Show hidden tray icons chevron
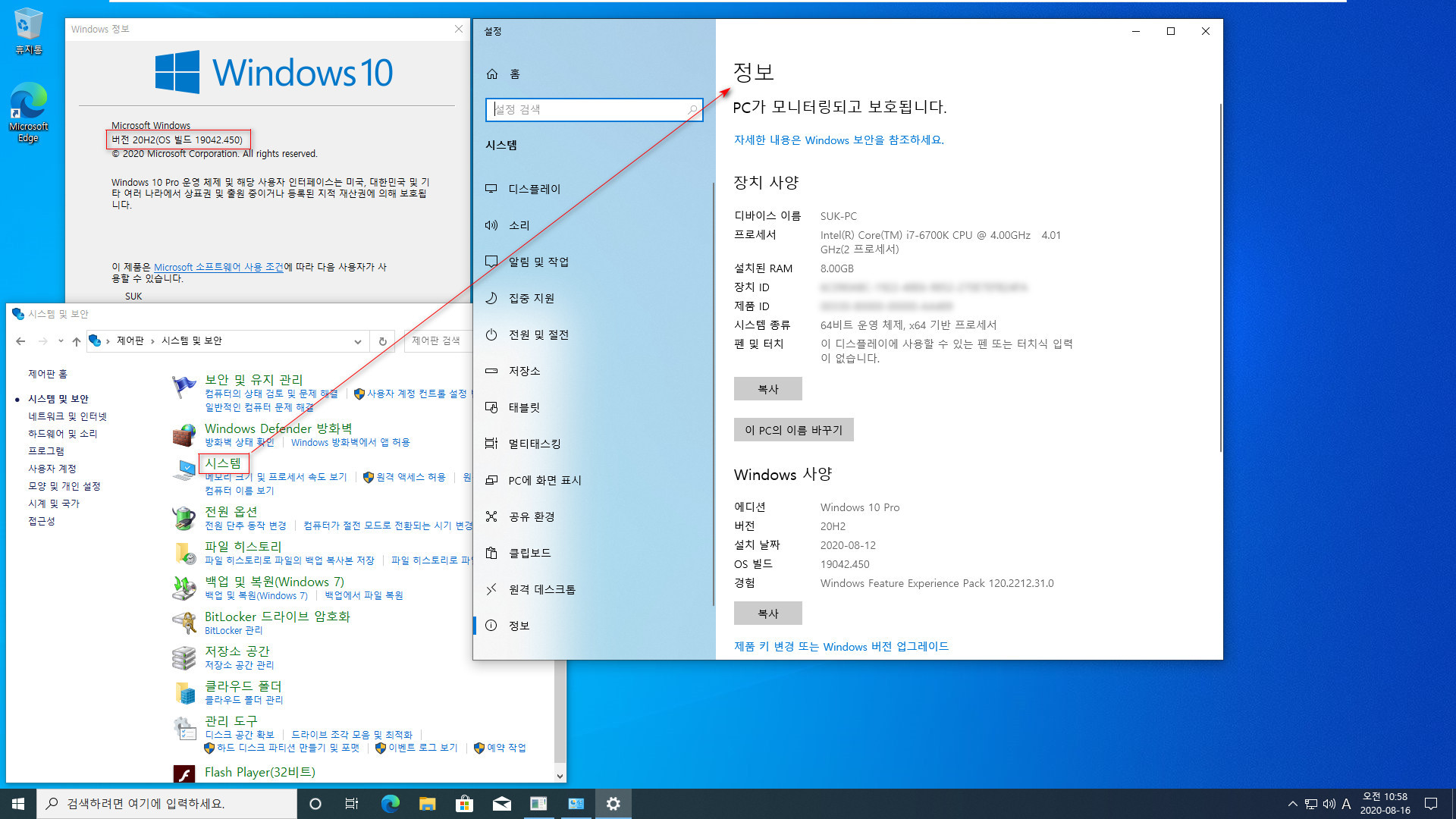The image size is (1456, 819). (1292, 804)
